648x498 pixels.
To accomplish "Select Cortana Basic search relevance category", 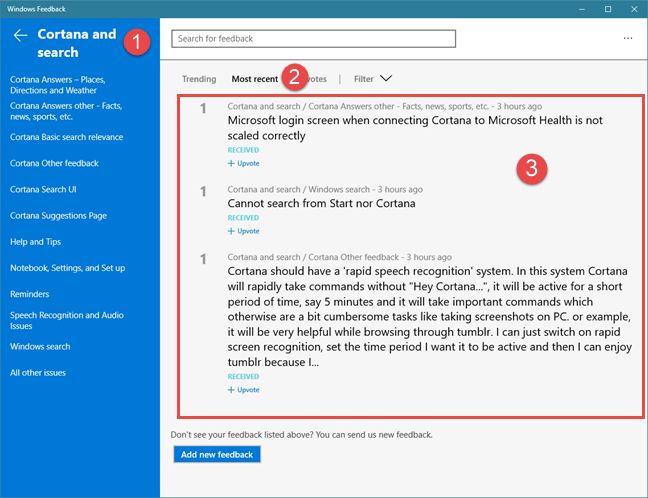I will tap(67, 137).
